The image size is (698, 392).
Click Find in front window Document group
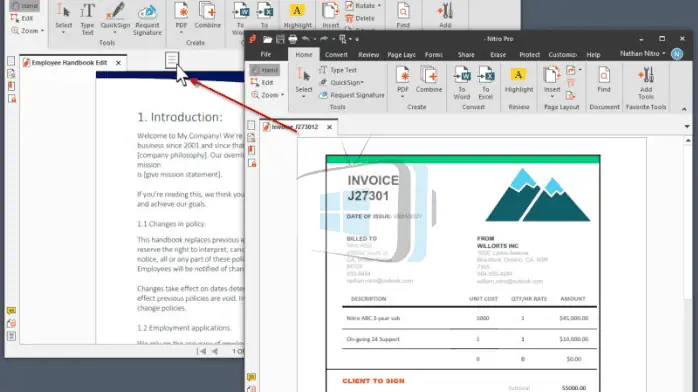point(604,80)
